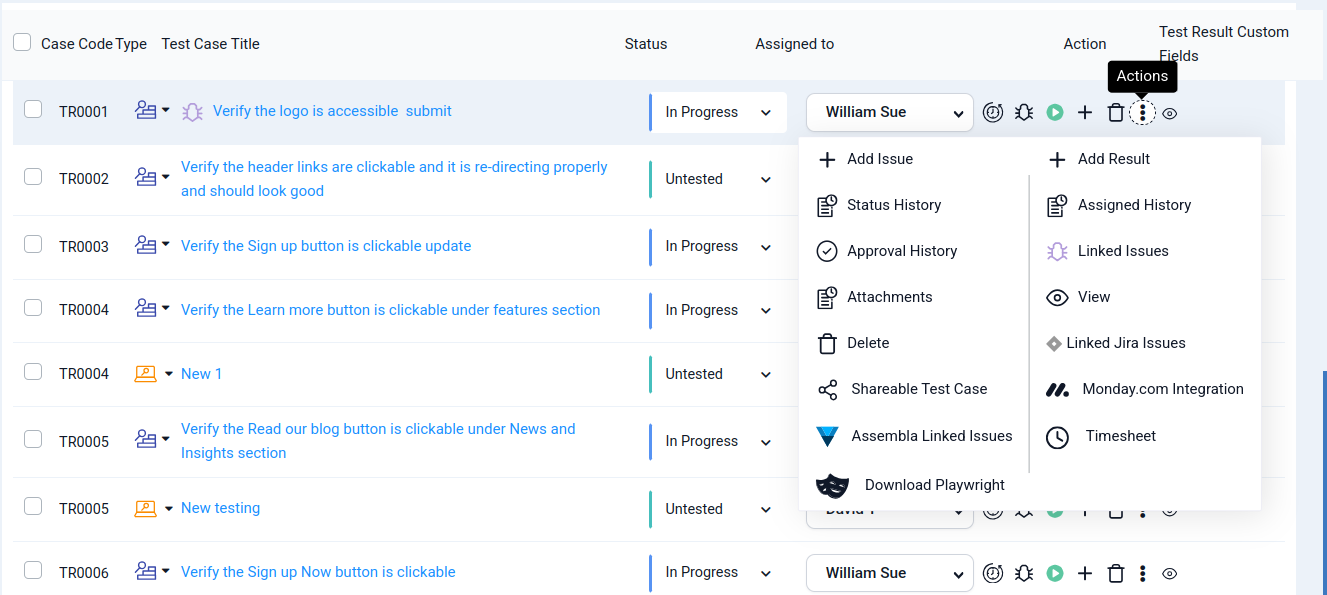
Task: Click the green run button in the TR0001 row
Action: click(1055, 113)
